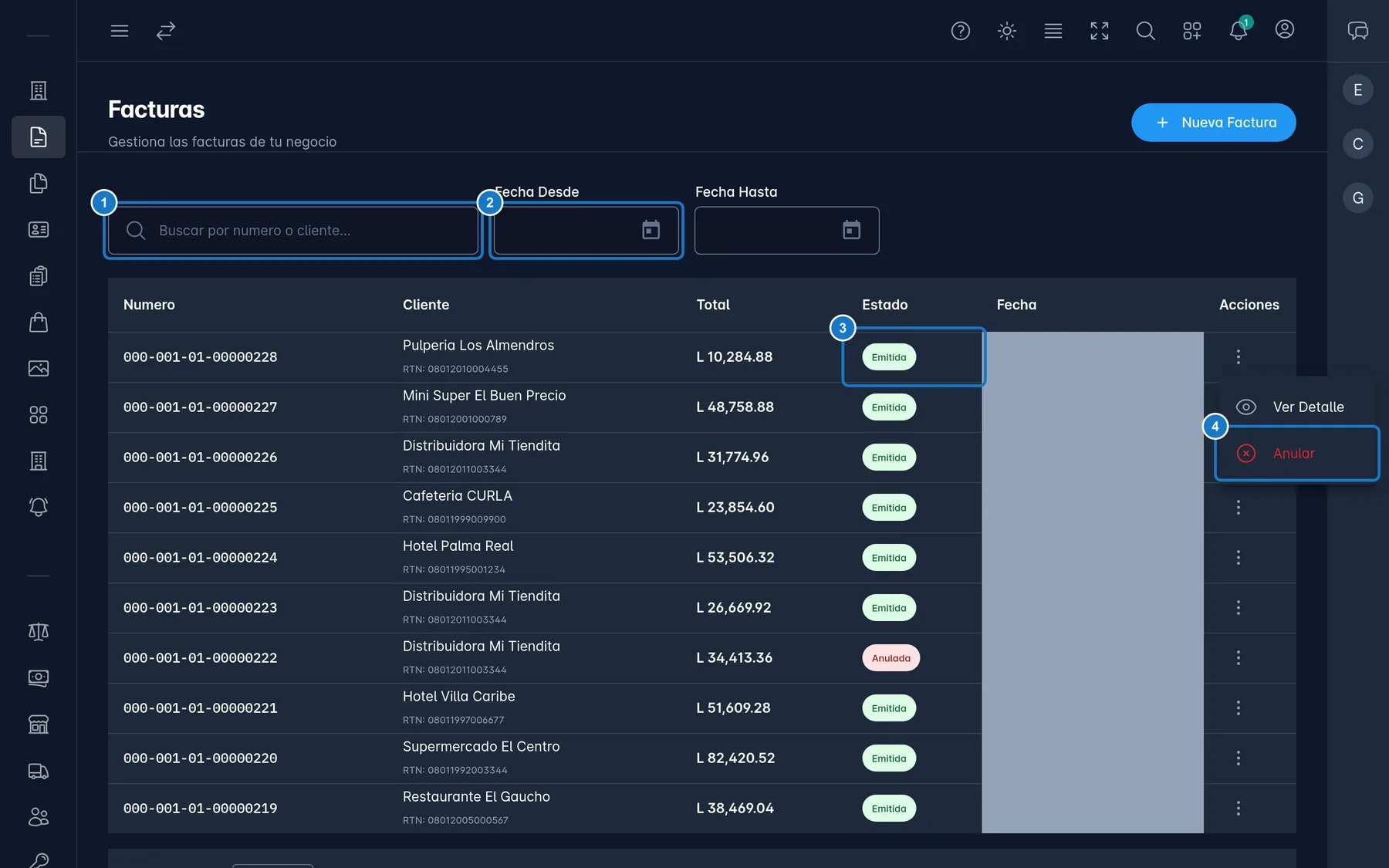The width and height of the screenshot is (1389, 868).
Task: Select chat contact avatar C
Action: pos(1358,144)
